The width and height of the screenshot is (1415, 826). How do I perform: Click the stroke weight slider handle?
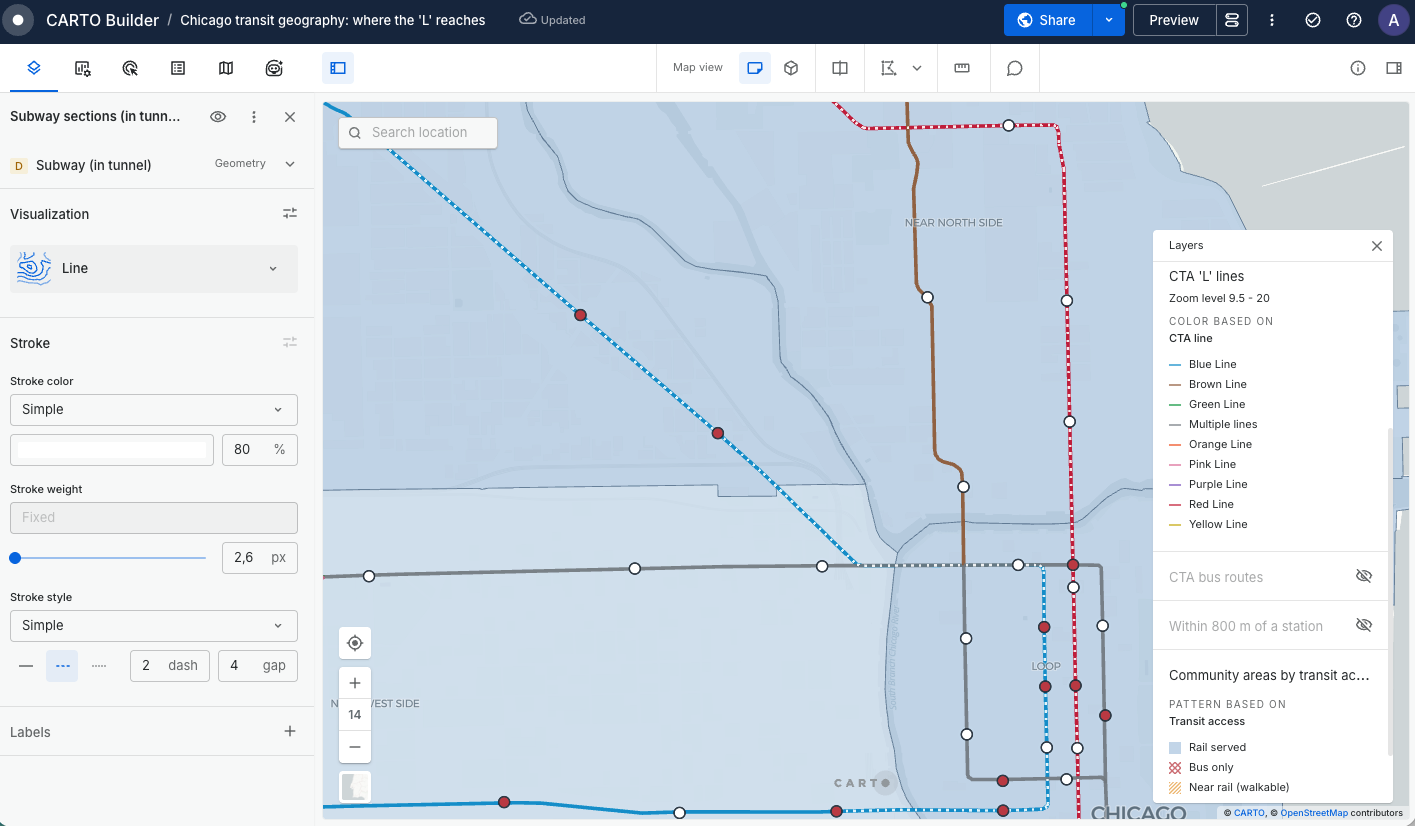point(15,558)
